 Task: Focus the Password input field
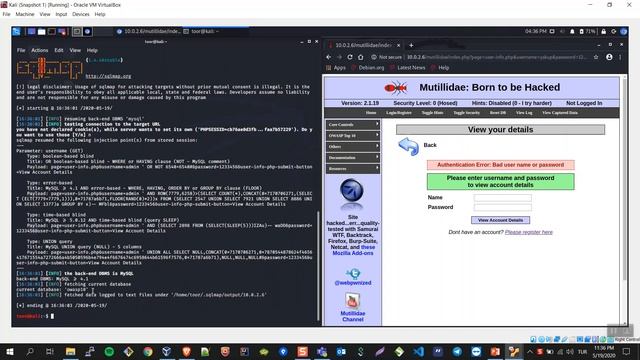click(x=502, y=207)
